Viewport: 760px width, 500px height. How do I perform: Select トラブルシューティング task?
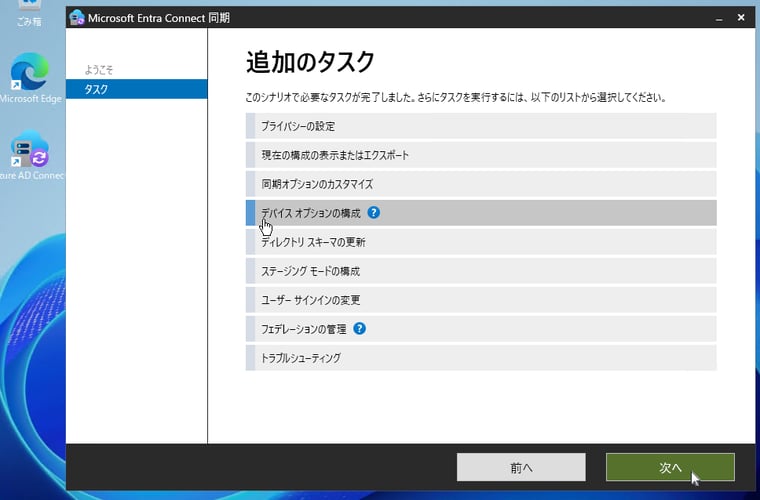(x=481, y=358)
